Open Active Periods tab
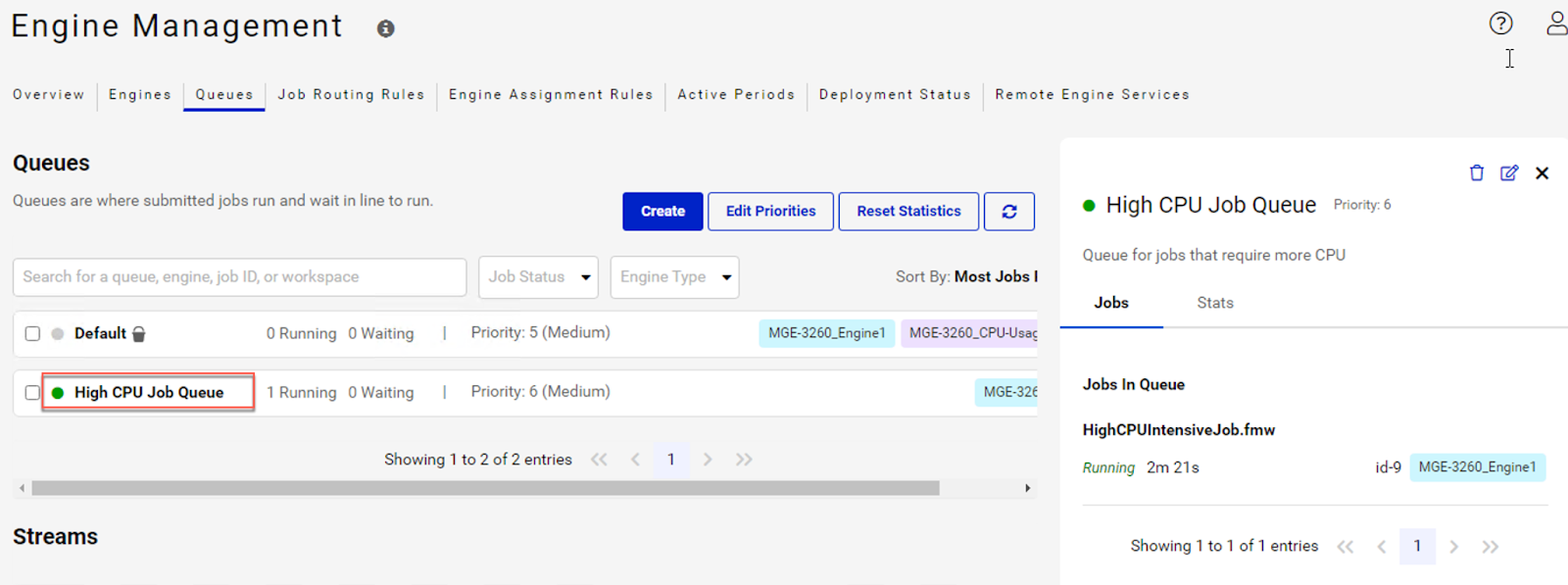Viewport: 1568px width, 585px height. coord(736,95)
